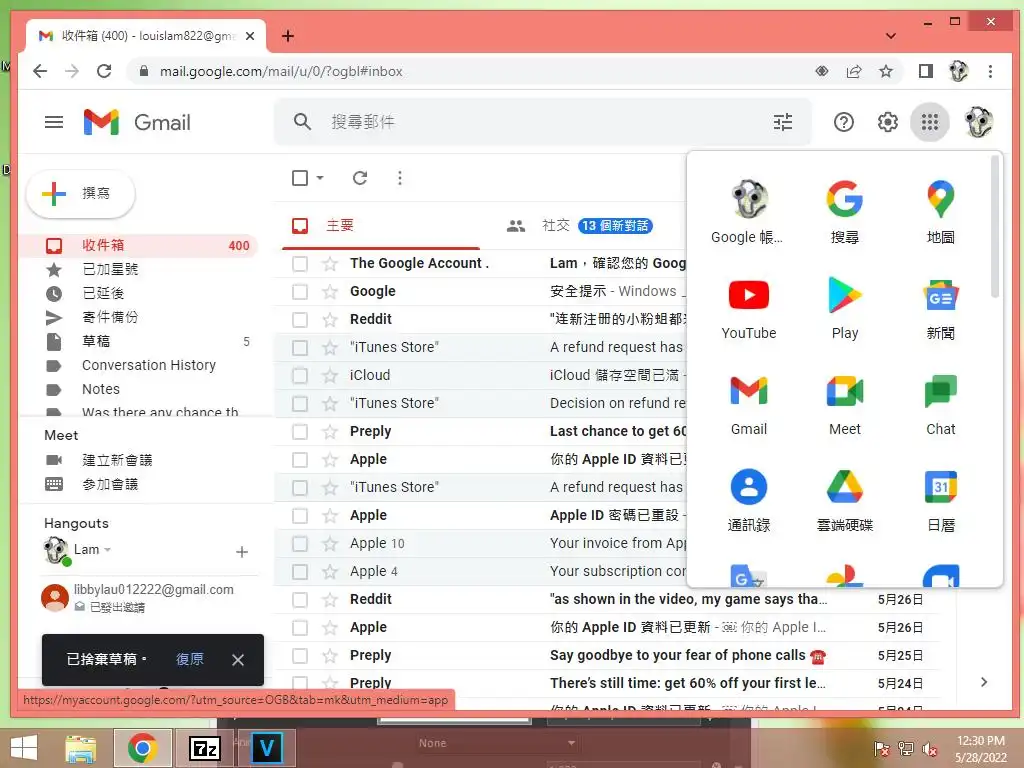Open the Gmail support help icon
Viewport: 1024px width, 768px height.
click(x=843, y=122)
